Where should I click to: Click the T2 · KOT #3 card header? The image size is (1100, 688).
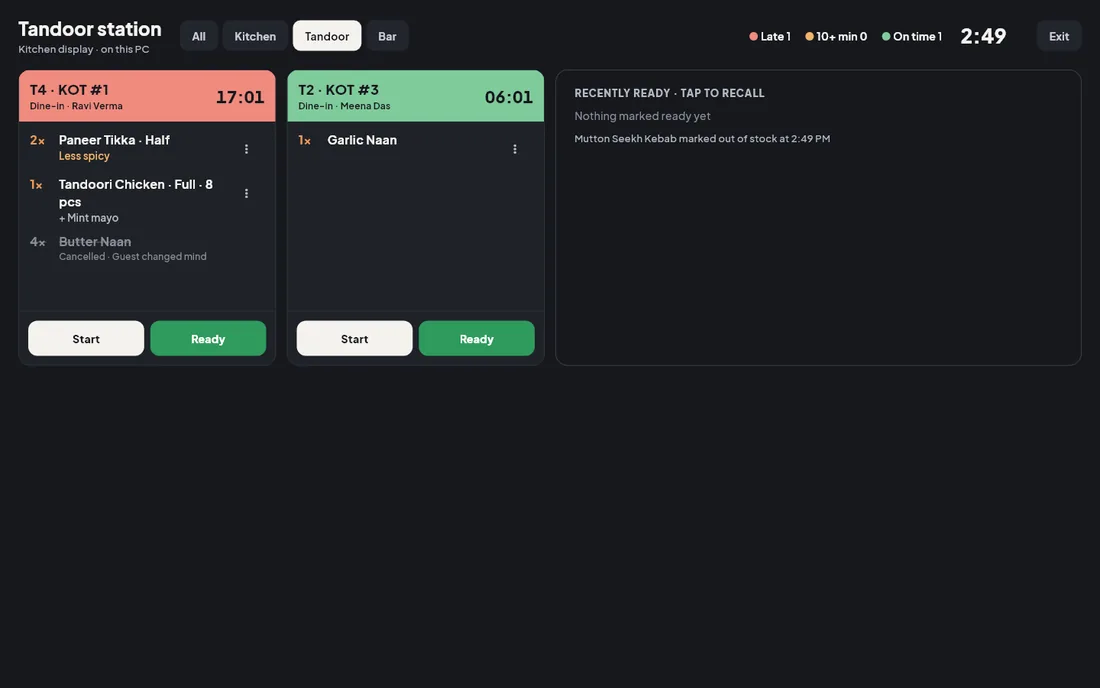coord(415,96)
